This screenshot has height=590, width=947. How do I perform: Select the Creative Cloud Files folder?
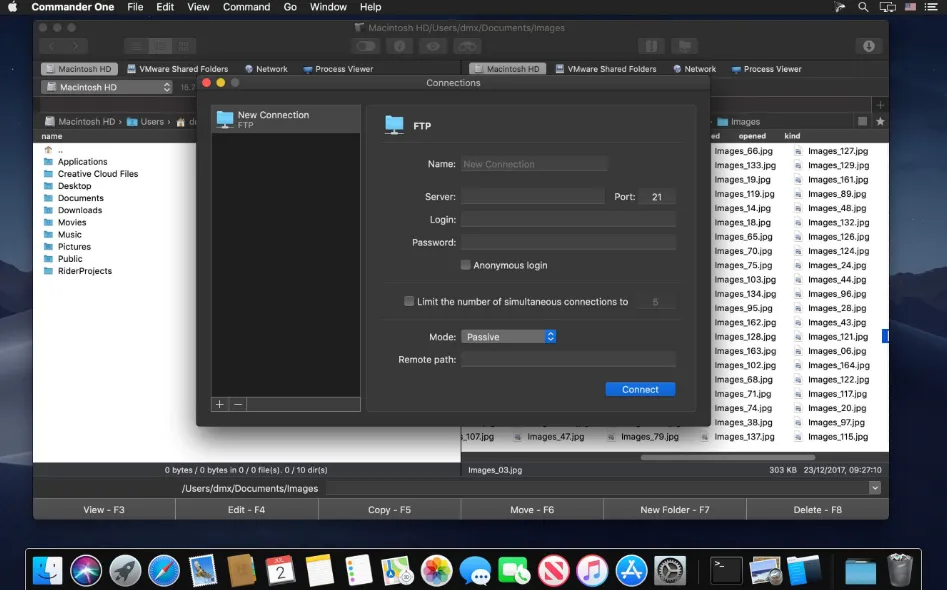(98, 174)
